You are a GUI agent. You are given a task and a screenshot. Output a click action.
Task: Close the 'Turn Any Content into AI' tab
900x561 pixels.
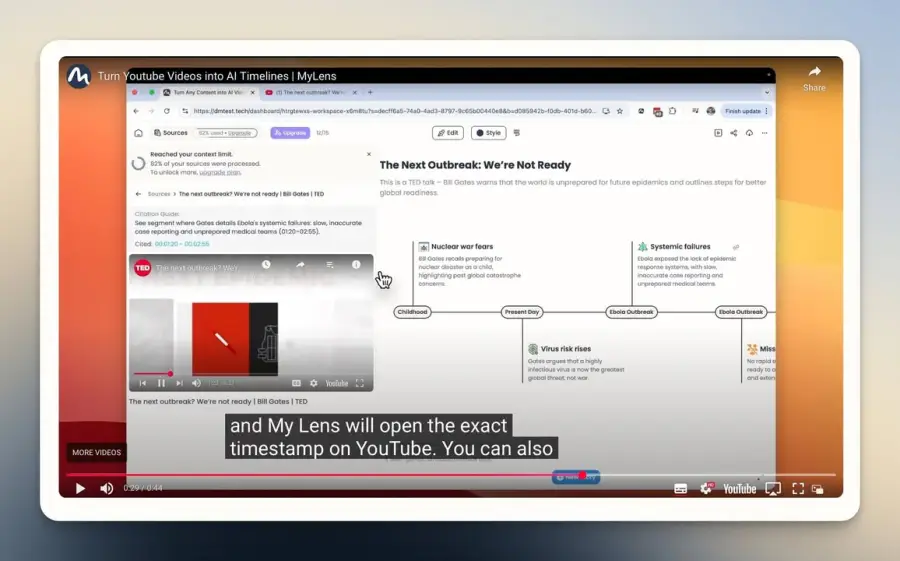[x=253, y=92]
